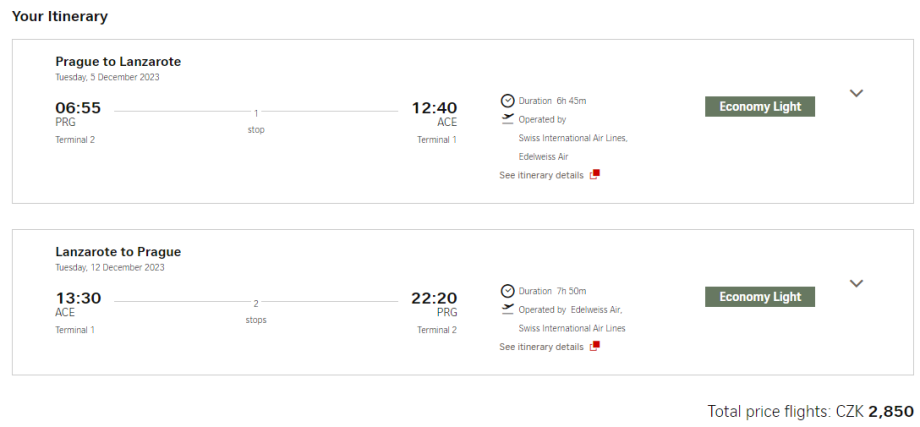The width and height of the screenshot is (920, 427).
Task: Click the clock duration icon for Prague to Lanzarote
Action: 507,100
